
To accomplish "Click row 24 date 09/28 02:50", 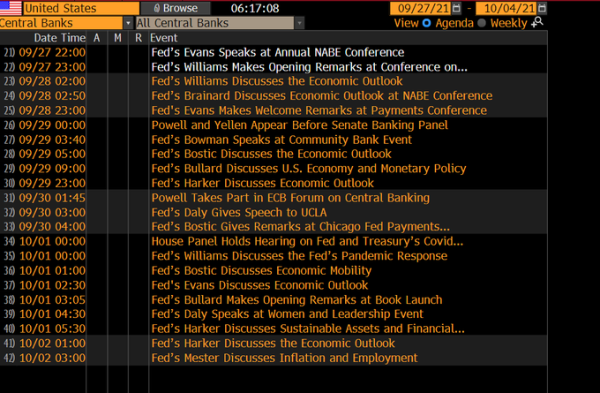I will click(52, 96).
